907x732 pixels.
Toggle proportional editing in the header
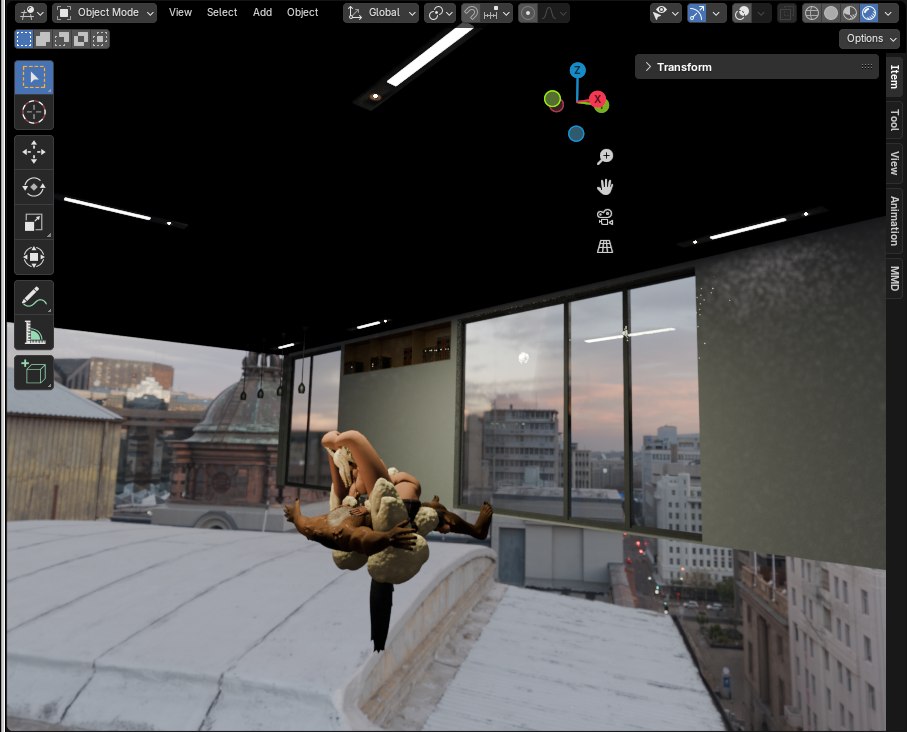(x=528, y=13)
